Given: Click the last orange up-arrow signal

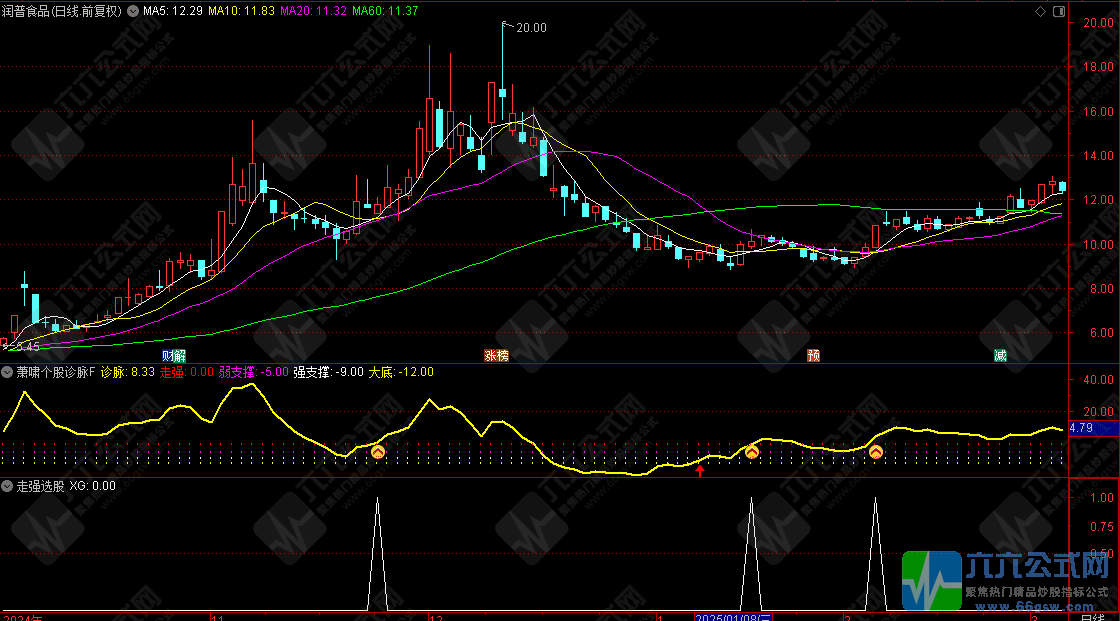Looking at the screenshot, I should [x=875, y=453].
